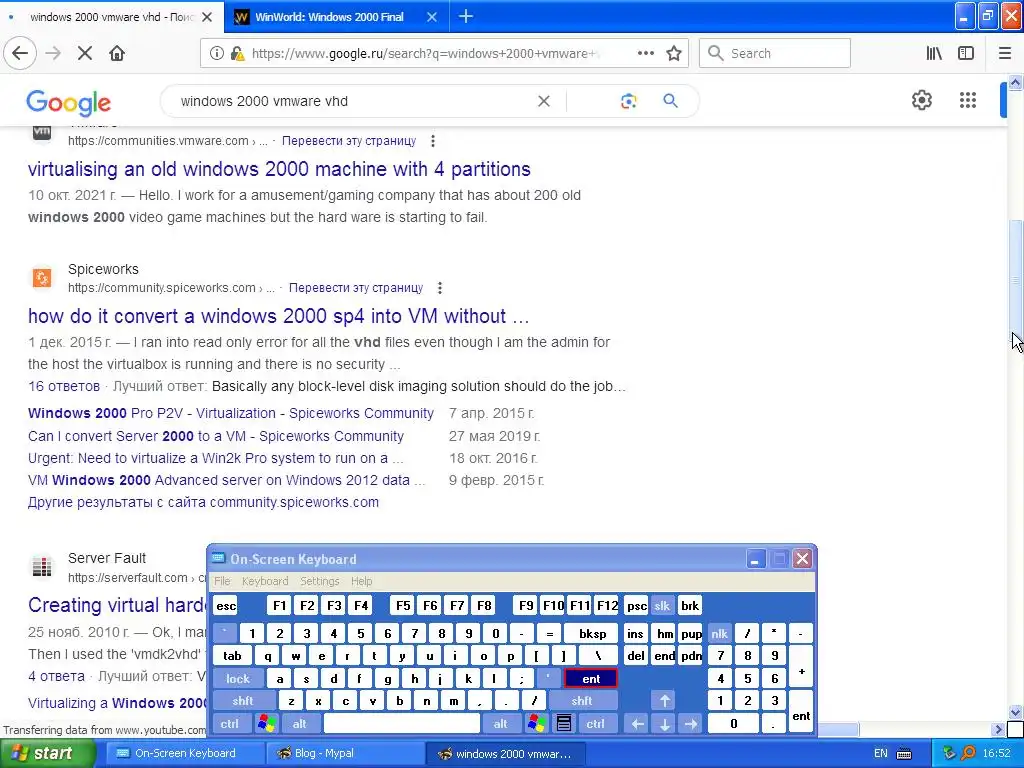Open the Google logo homepage link
1024x768 pixels.
tap(69, 103)
